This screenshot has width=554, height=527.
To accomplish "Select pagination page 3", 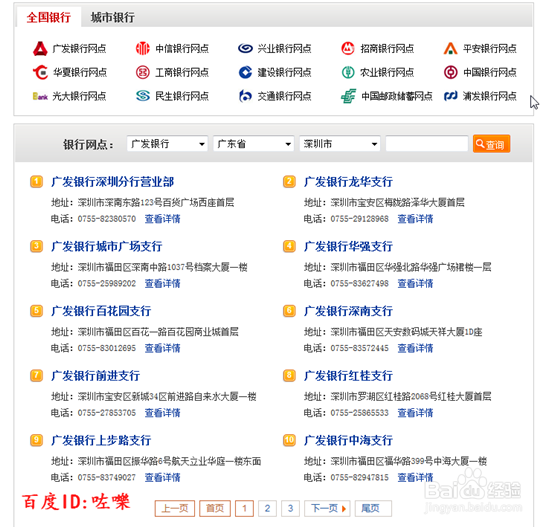I will [x=290, y=509].
